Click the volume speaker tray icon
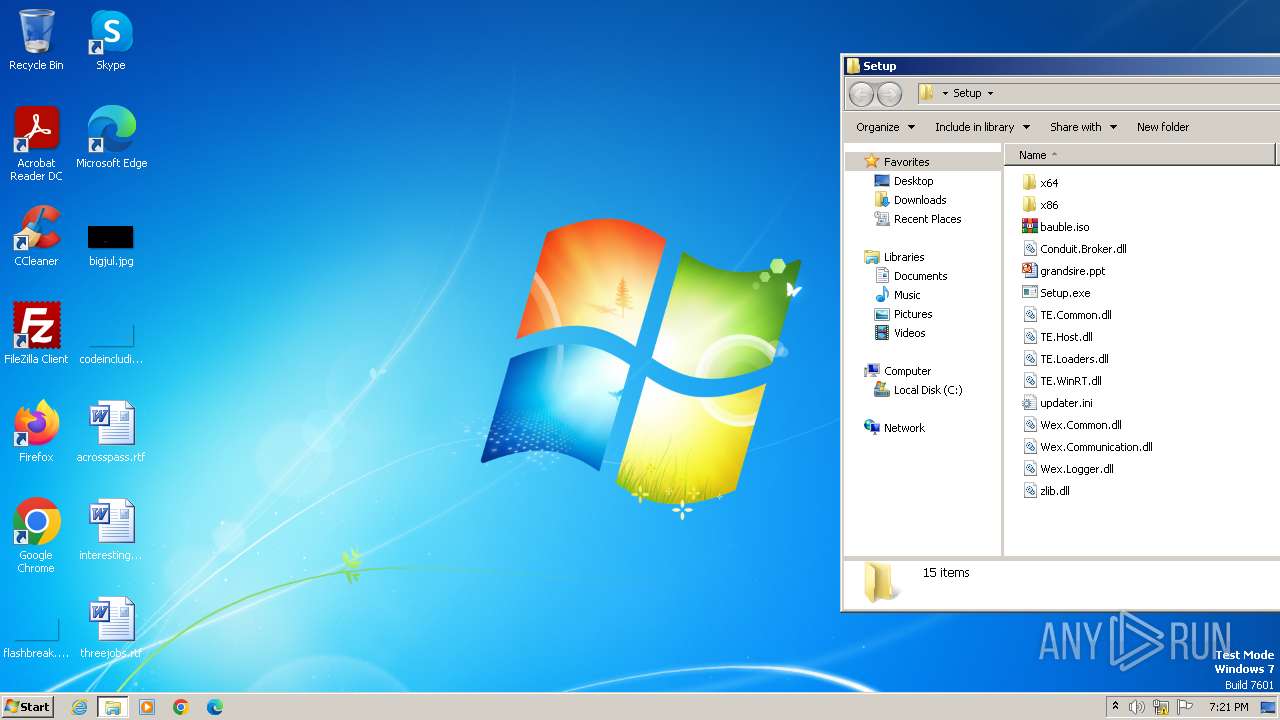1280x720 pixels. [1137, 707]
